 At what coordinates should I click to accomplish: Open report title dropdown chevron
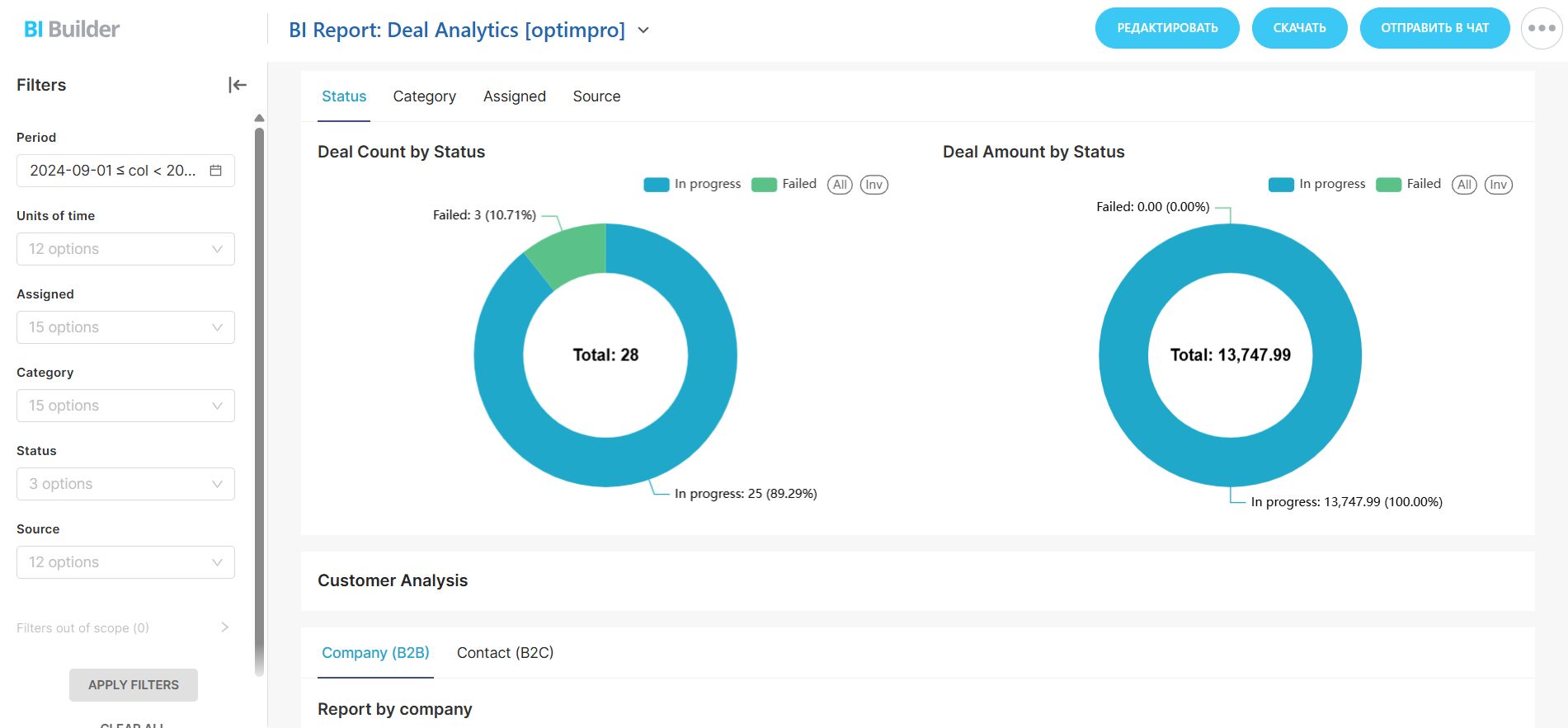tap(644, 31)
